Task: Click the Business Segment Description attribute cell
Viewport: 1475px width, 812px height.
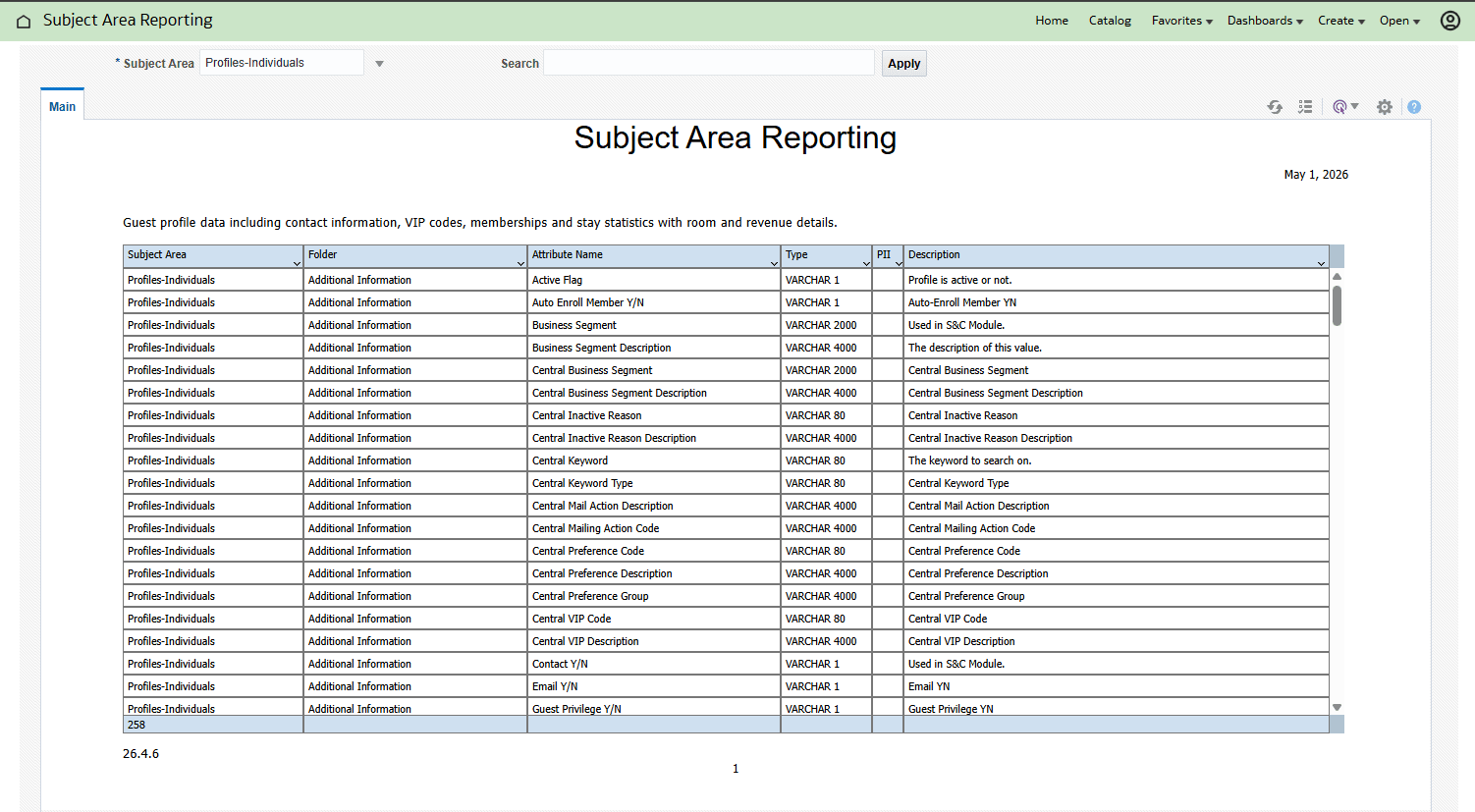Action: pos(654,348)
